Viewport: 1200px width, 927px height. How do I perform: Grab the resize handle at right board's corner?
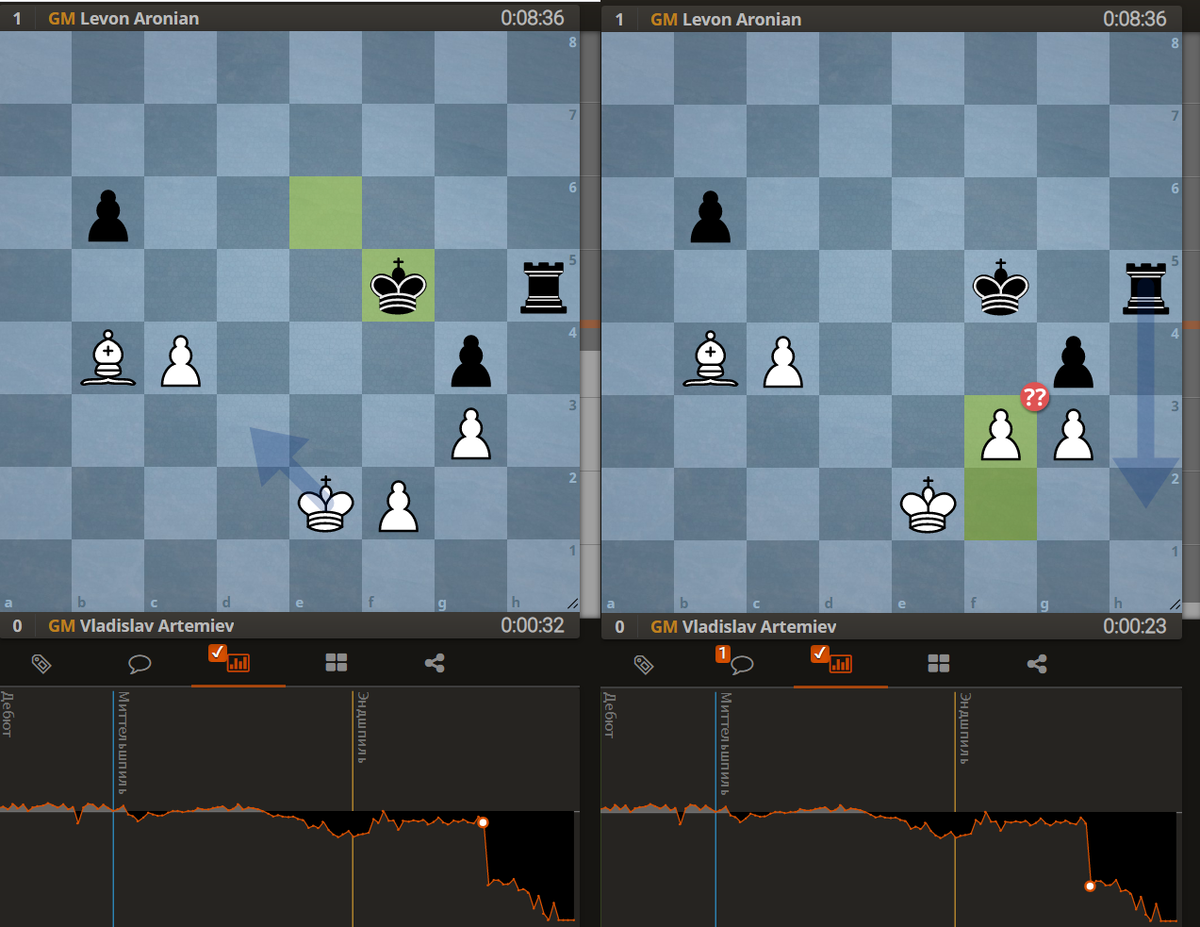tap(1176, 604)
